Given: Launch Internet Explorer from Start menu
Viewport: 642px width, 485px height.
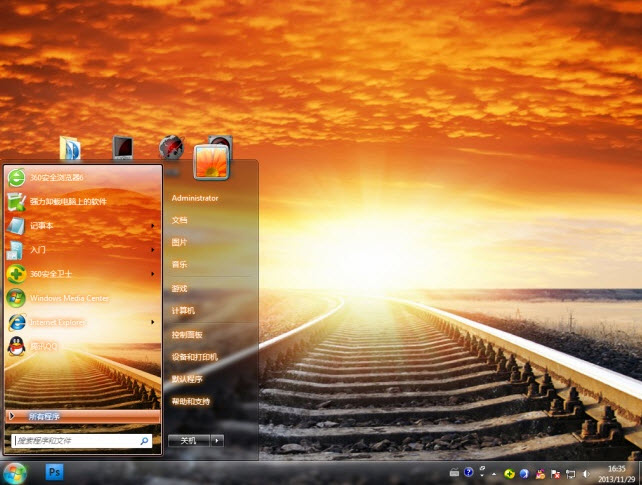Looking at the screenshot, I should coord(82,322).
